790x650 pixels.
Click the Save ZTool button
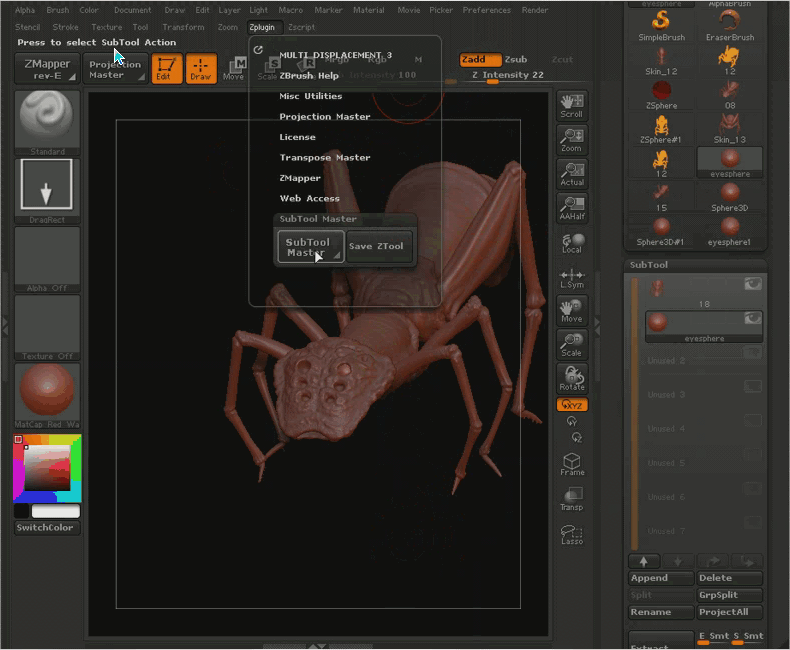376,247
